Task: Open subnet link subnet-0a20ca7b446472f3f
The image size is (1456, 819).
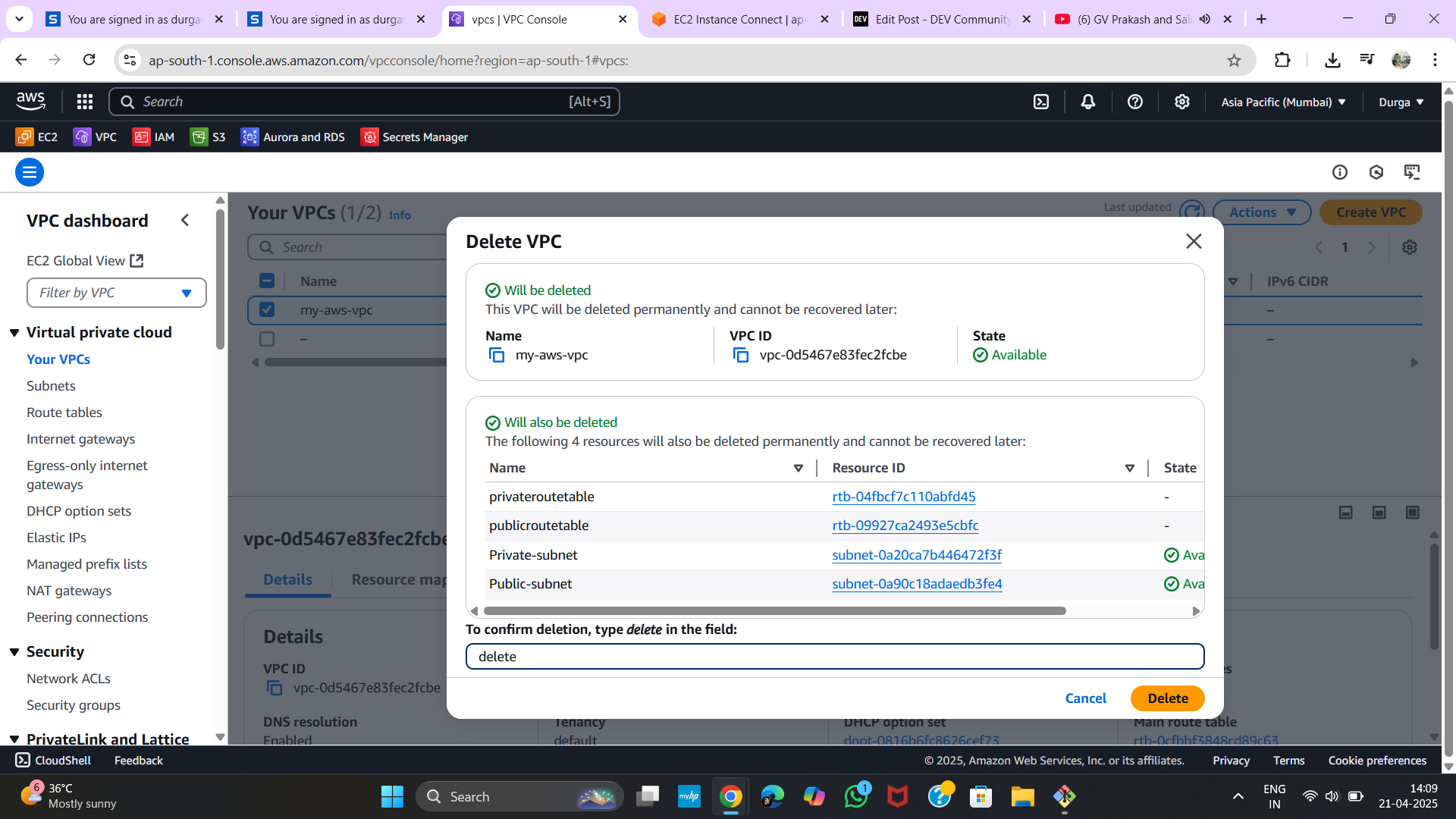Action: click(917, 555)
